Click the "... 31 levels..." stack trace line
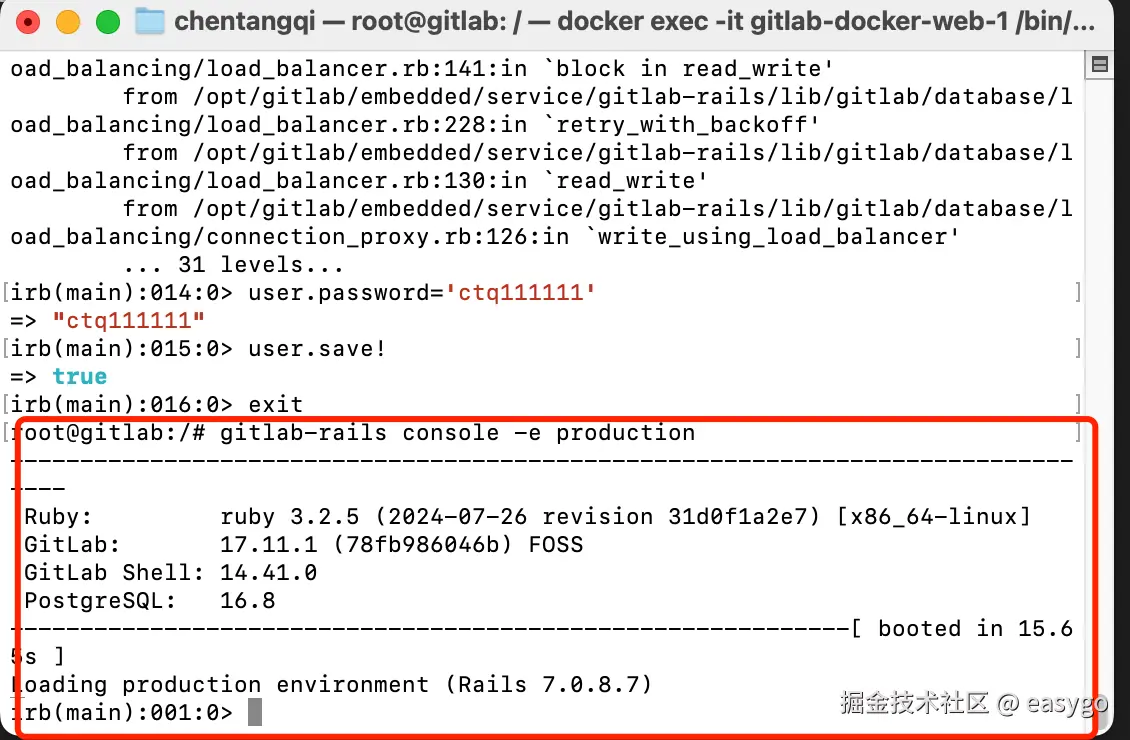 pyautogui.click(x=233, y=265)
